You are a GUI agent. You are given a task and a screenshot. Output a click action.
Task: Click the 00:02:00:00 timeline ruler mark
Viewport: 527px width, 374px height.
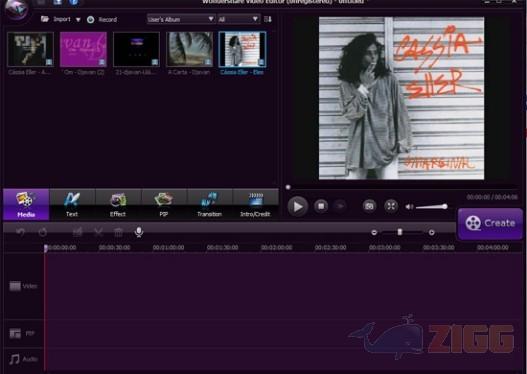(x=277, y=248)
